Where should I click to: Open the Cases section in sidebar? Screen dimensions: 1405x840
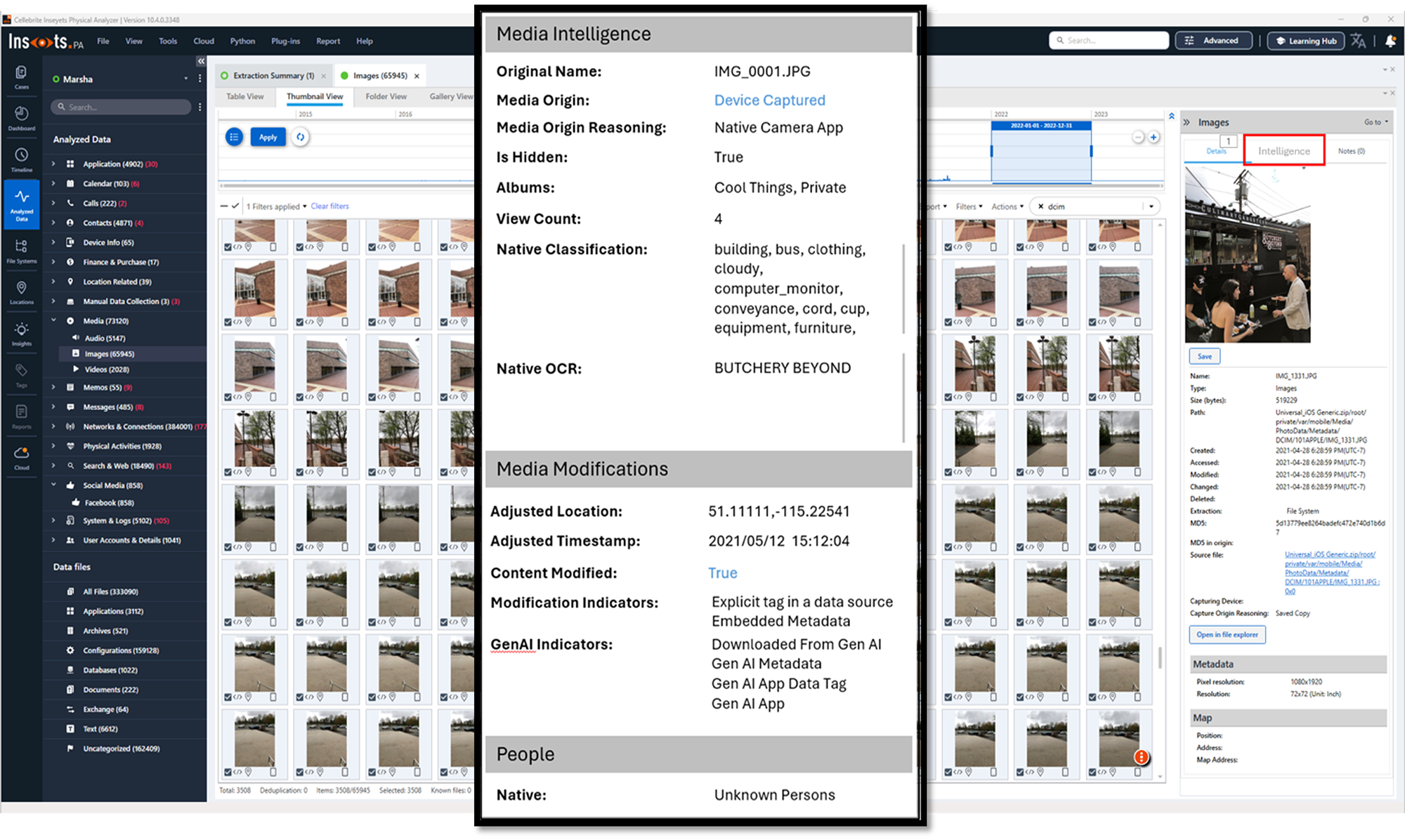[21, 77]
